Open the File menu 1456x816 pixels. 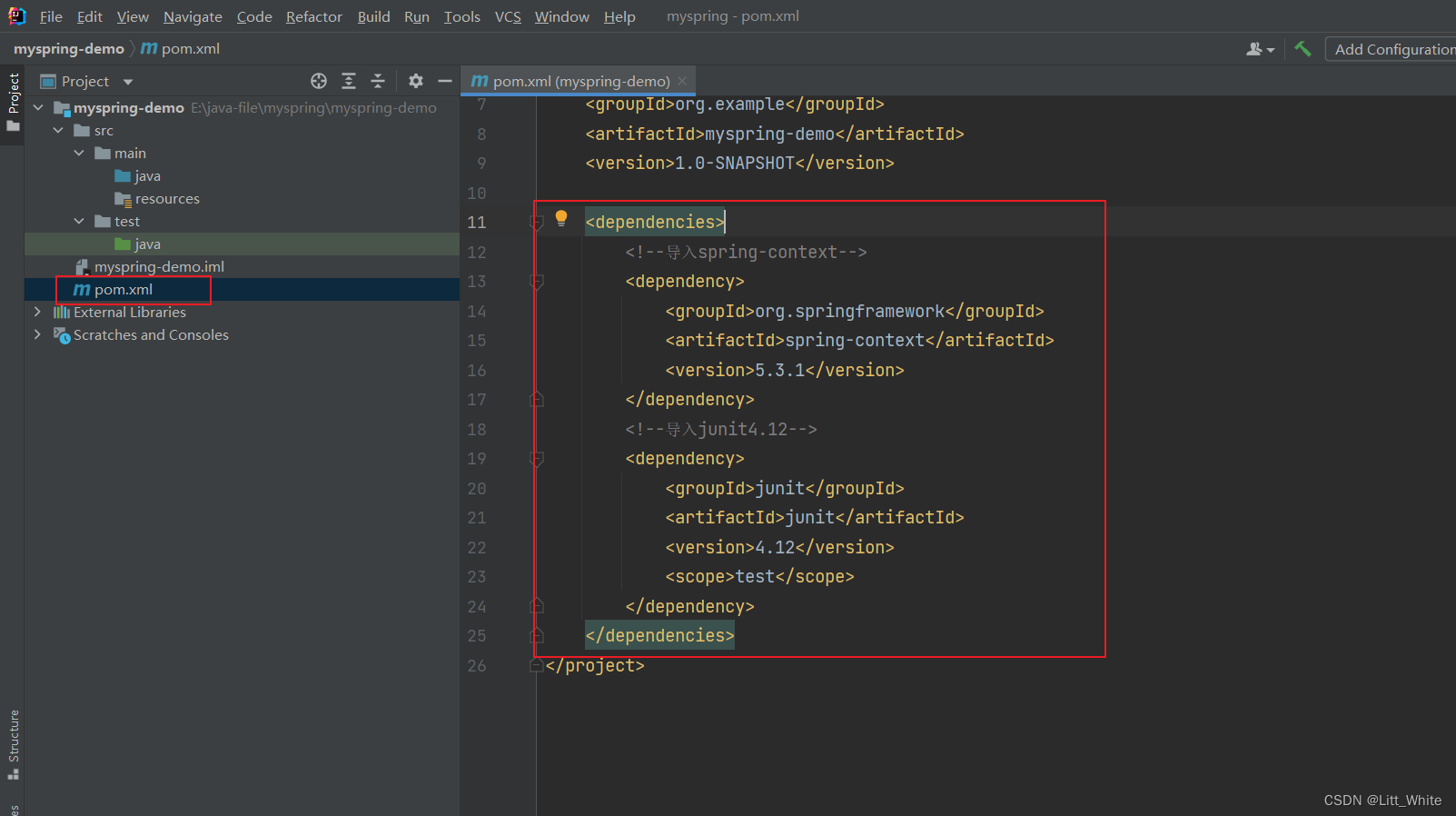pos(51,16)
